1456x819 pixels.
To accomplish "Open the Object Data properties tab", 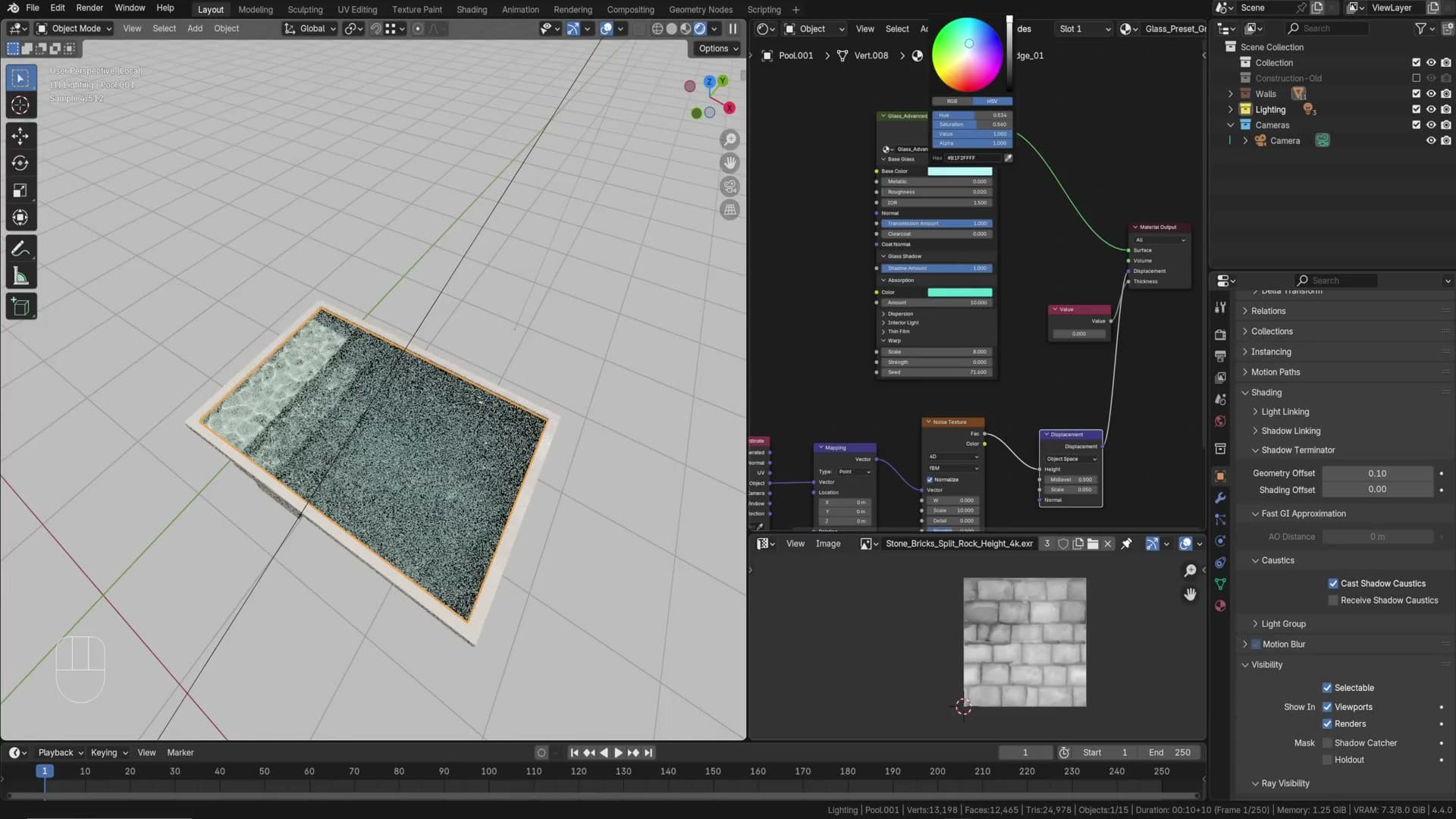I will click(x=1220, y=584).
